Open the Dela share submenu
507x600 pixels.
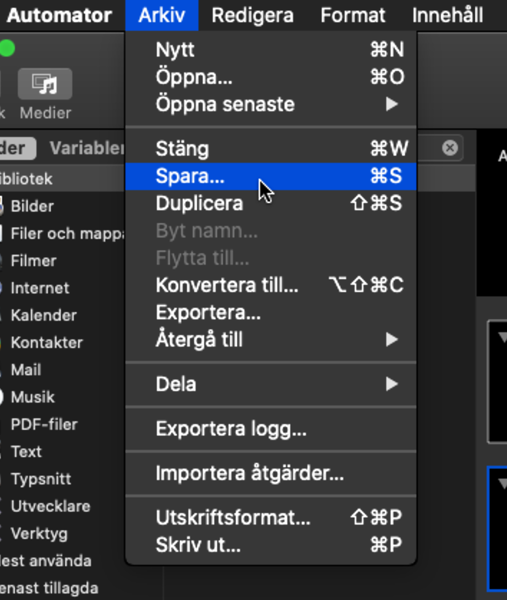[271, 384]
